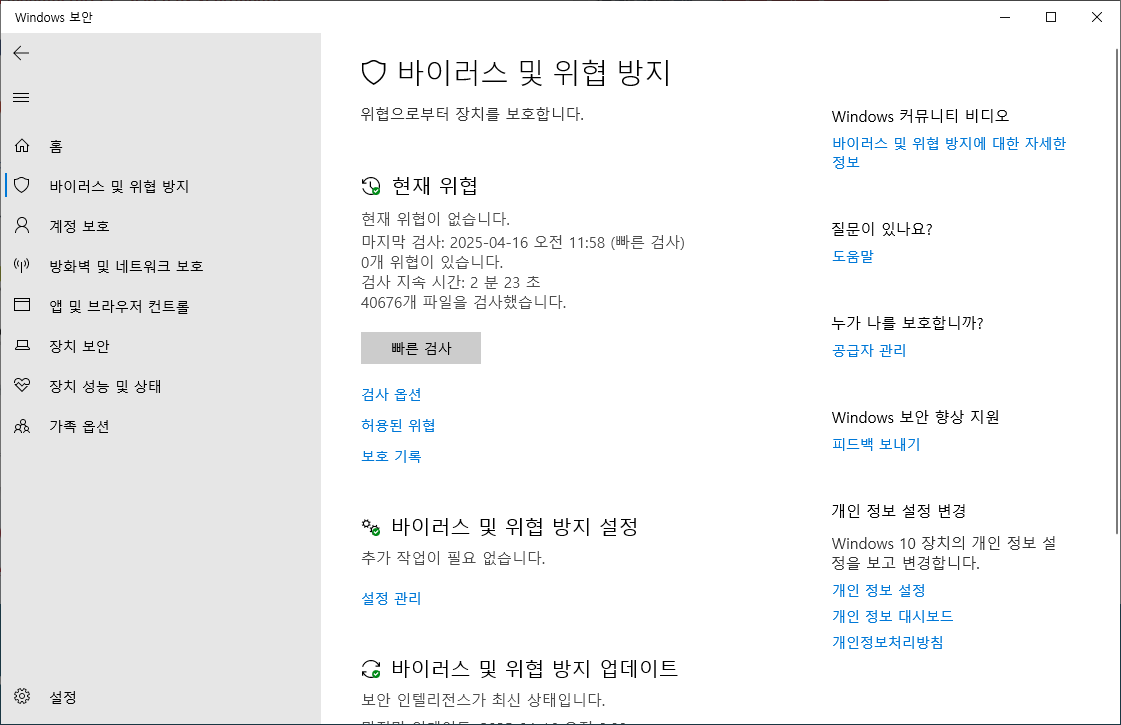This screenshot has height=725, width=1121.
Task: Click the 도움말 link
Action: [x=852, y=256]
